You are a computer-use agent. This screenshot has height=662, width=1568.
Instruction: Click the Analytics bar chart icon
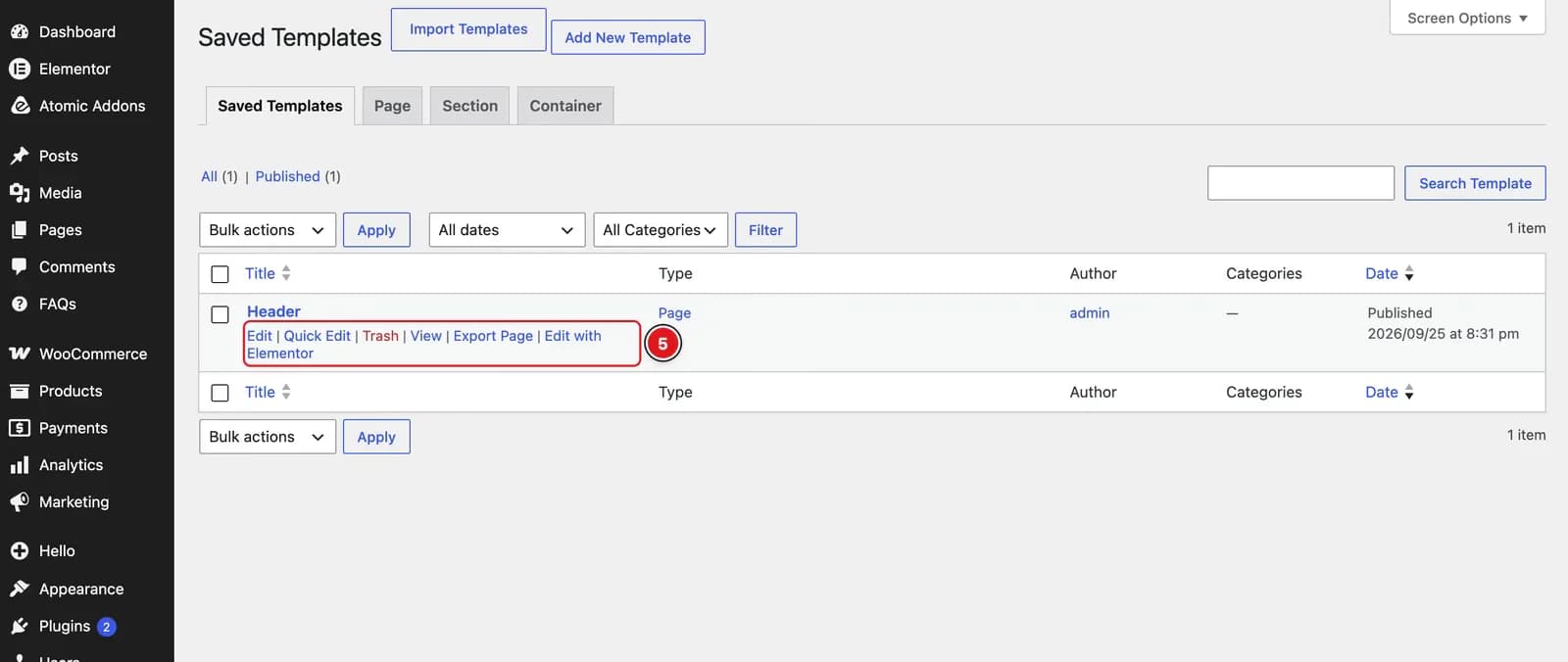(x=20, y=465)
